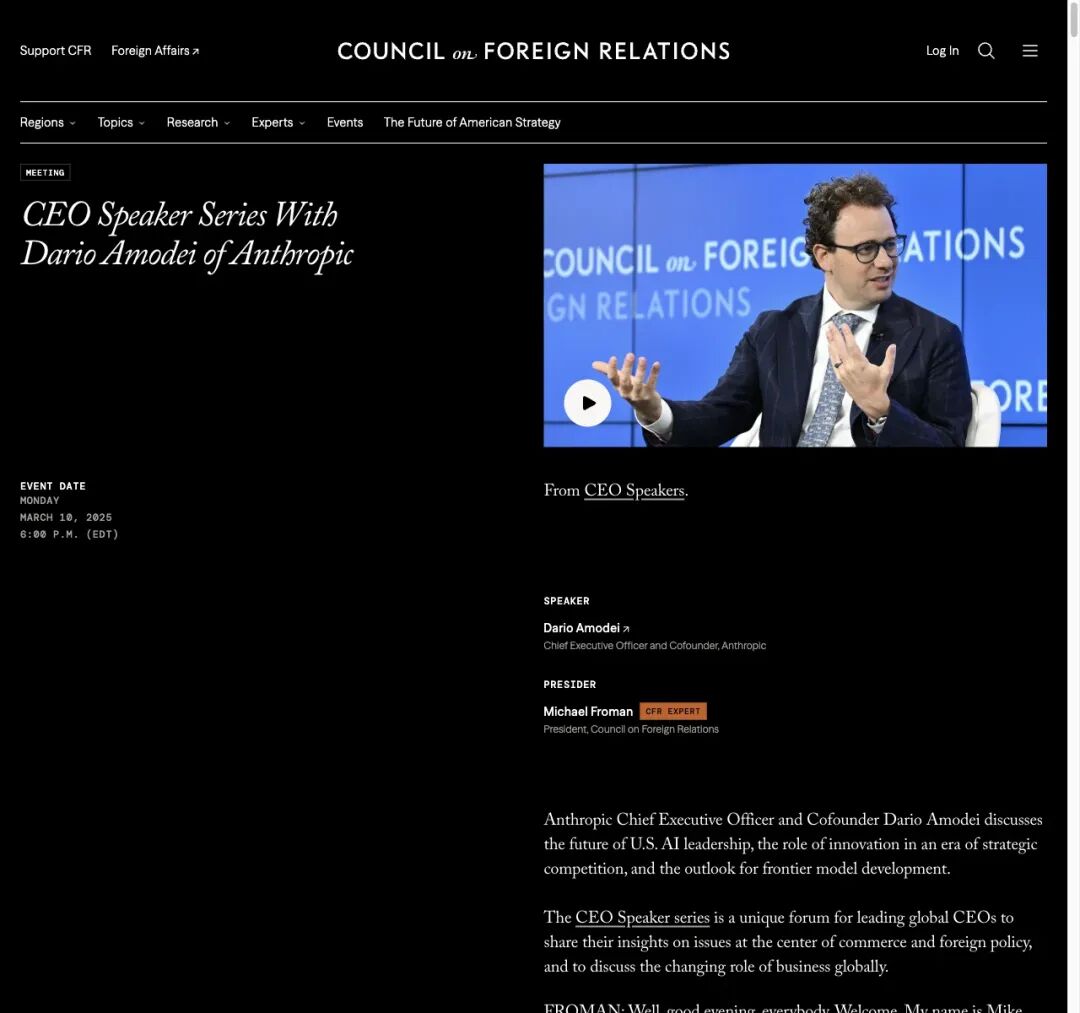
Task: Click the video thumbnail image
Action: [795, 305]
